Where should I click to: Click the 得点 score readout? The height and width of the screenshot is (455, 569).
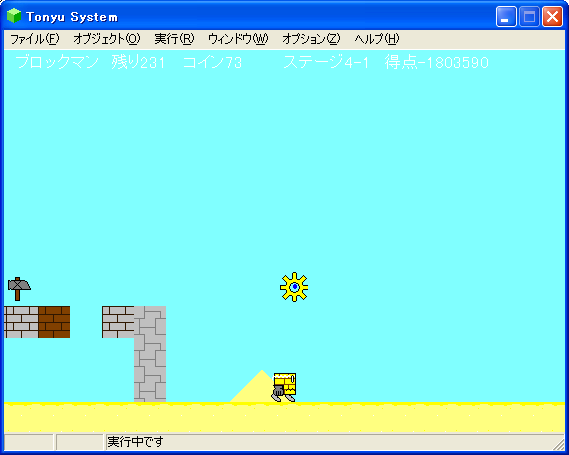[x=437, y=62]
